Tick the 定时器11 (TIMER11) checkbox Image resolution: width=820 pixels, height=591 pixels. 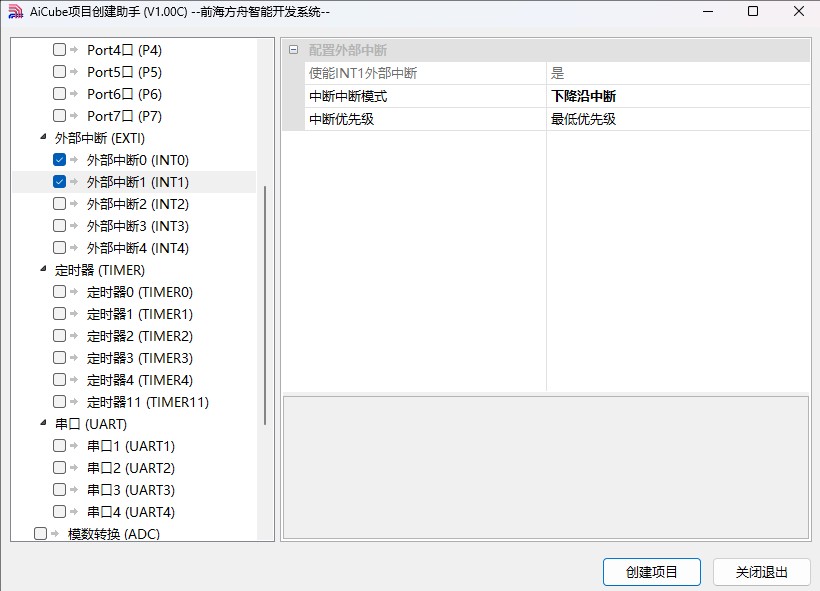coord(60,401)
